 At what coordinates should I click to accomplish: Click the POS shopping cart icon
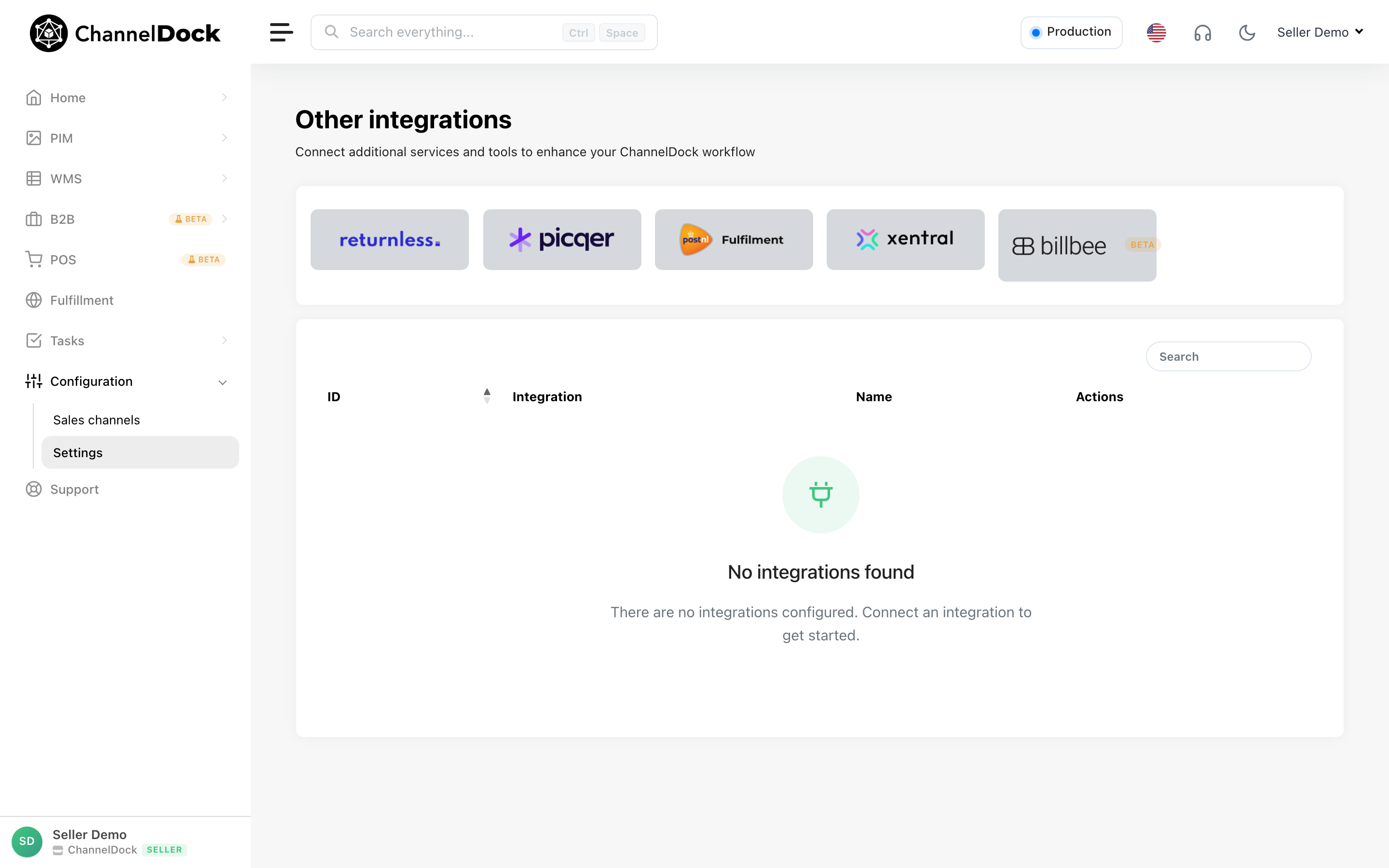click(34, 259)
